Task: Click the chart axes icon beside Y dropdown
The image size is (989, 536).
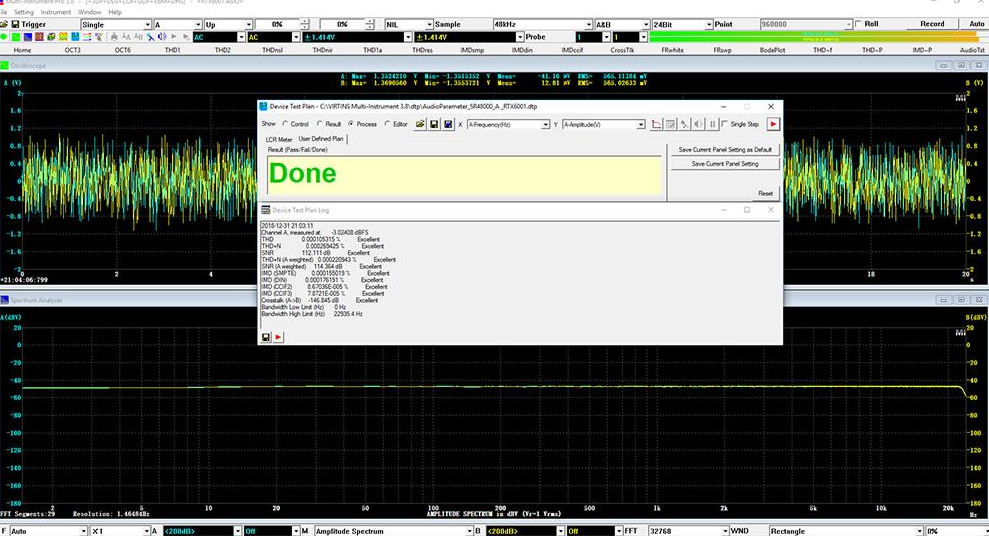Action: pos(657,124)
